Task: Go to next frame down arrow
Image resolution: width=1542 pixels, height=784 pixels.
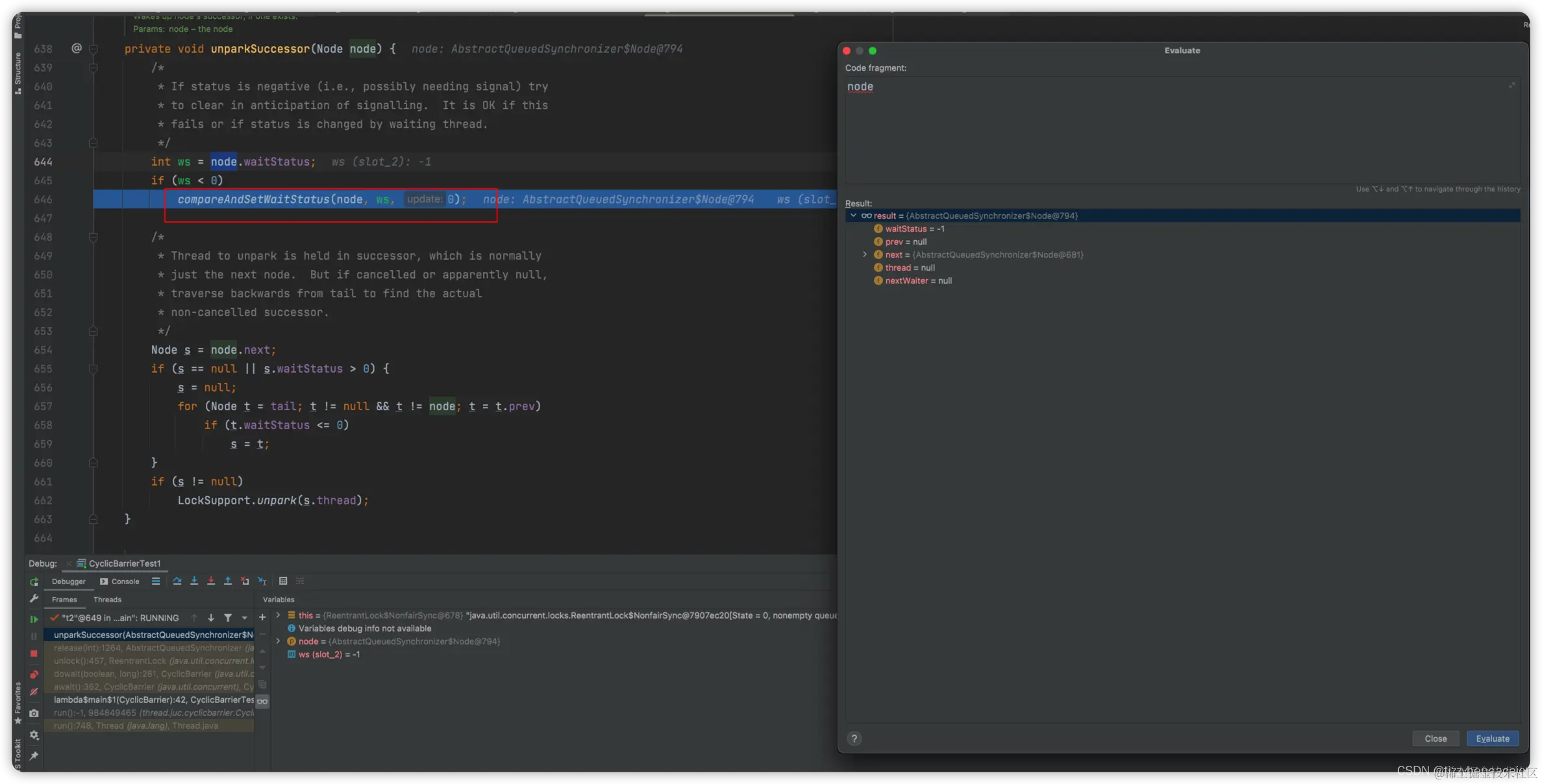Action: [211, 618]
